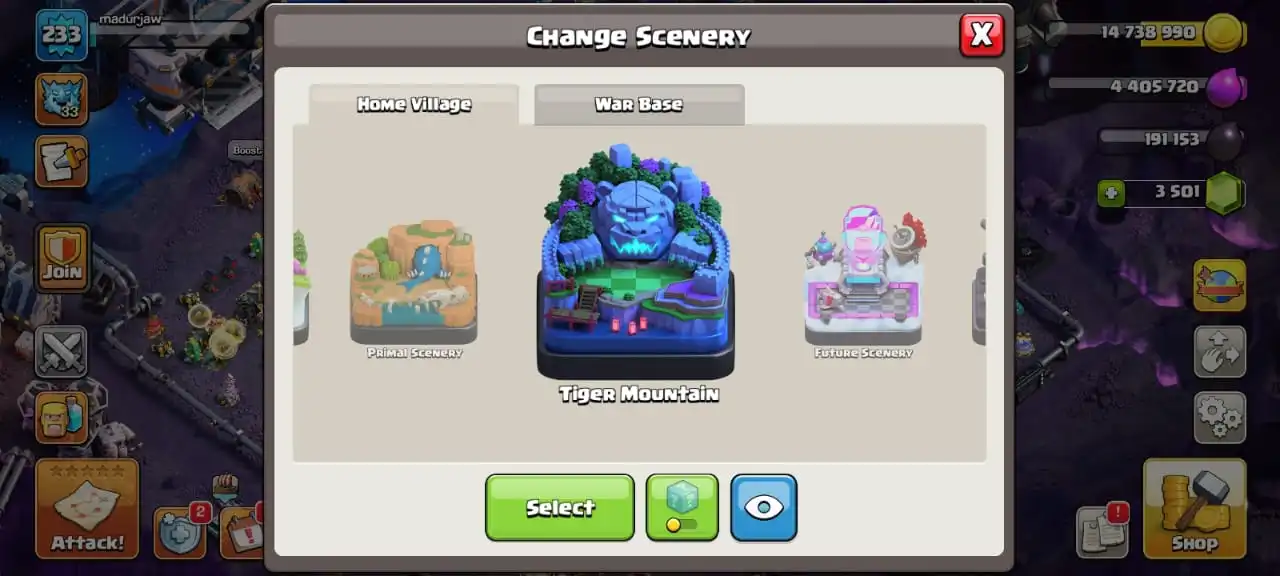
Task: Open the league trophy badge icon
Action: [x=61, y=98]
